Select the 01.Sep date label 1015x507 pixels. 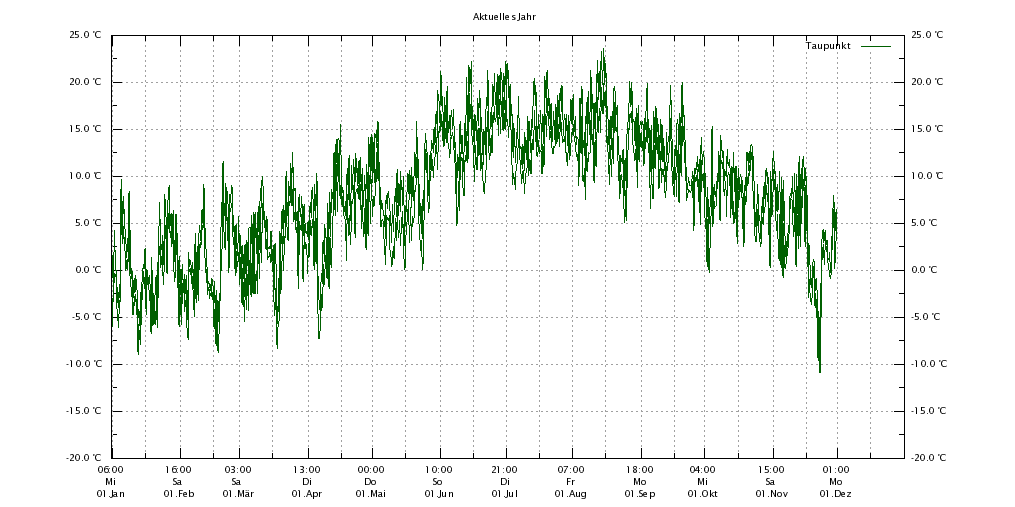pyautogui.click(x=640, y=494)
